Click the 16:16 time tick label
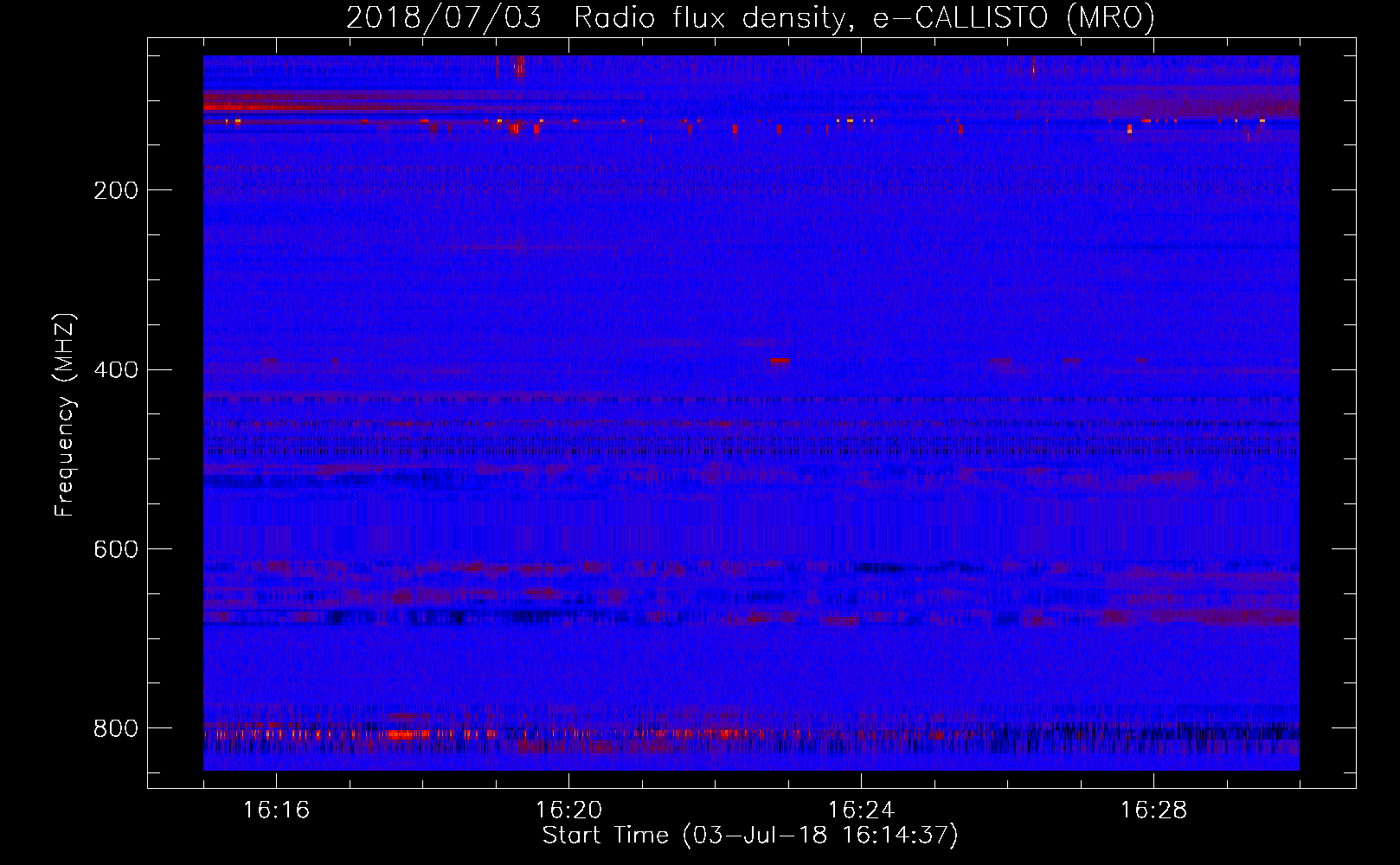1400x865 pixels. (x=276, y=810)
